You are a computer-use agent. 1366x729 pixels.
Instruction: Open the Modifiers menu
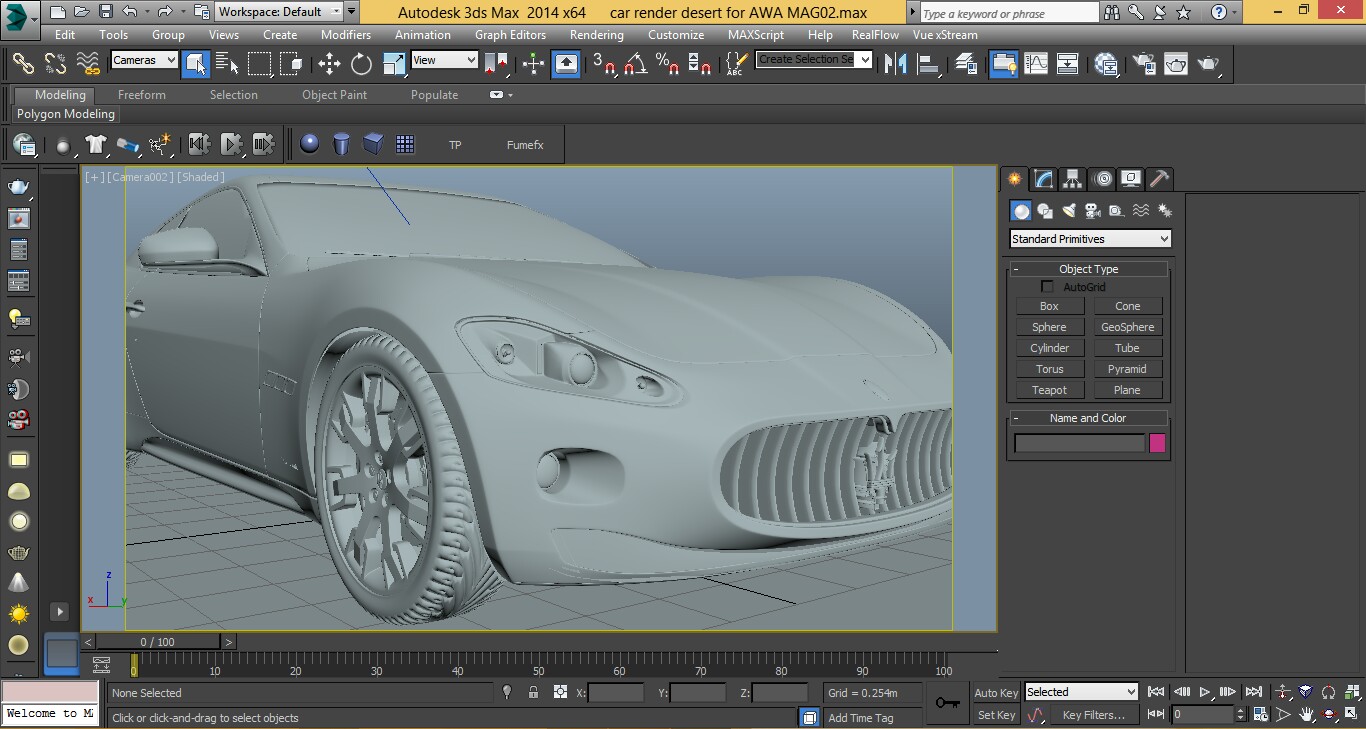pyautogui.click(x=346, y=34)
